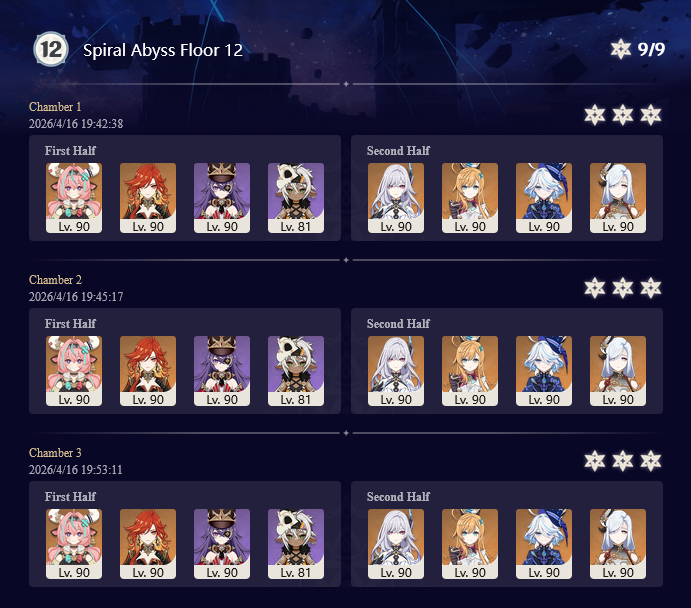
Task: Click the floor 12 badge icon
Action: pyautogui.click(x=51, y=49)
